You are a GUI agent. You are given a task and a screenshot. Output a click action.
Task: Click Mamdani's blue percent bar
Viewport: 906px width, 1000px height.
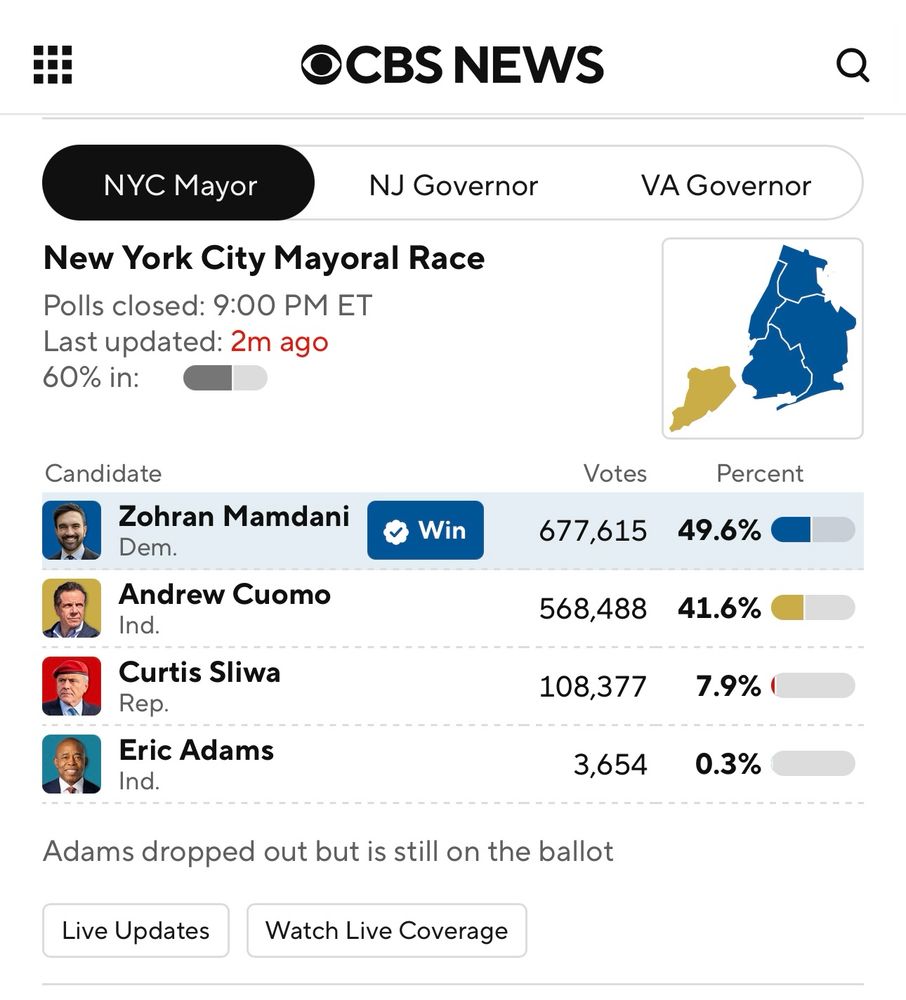point(813,530)
